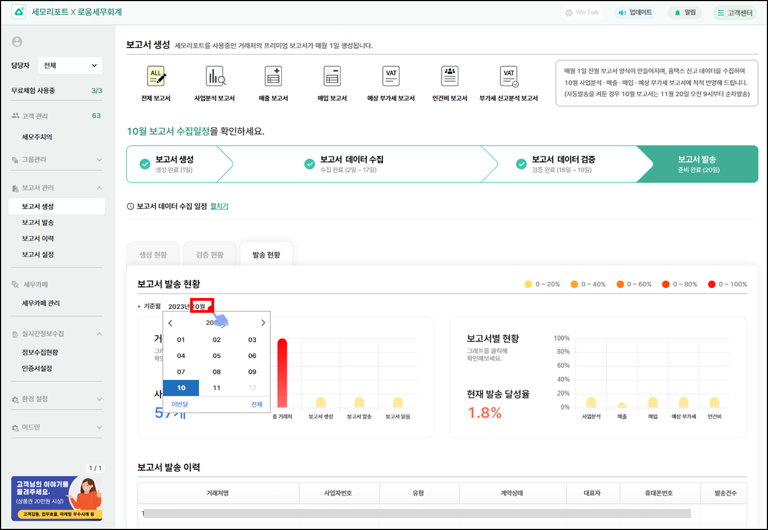768x530 pixels.
Task: Expand the 그룹관리 sidebar section
Action: pos(99,160)
